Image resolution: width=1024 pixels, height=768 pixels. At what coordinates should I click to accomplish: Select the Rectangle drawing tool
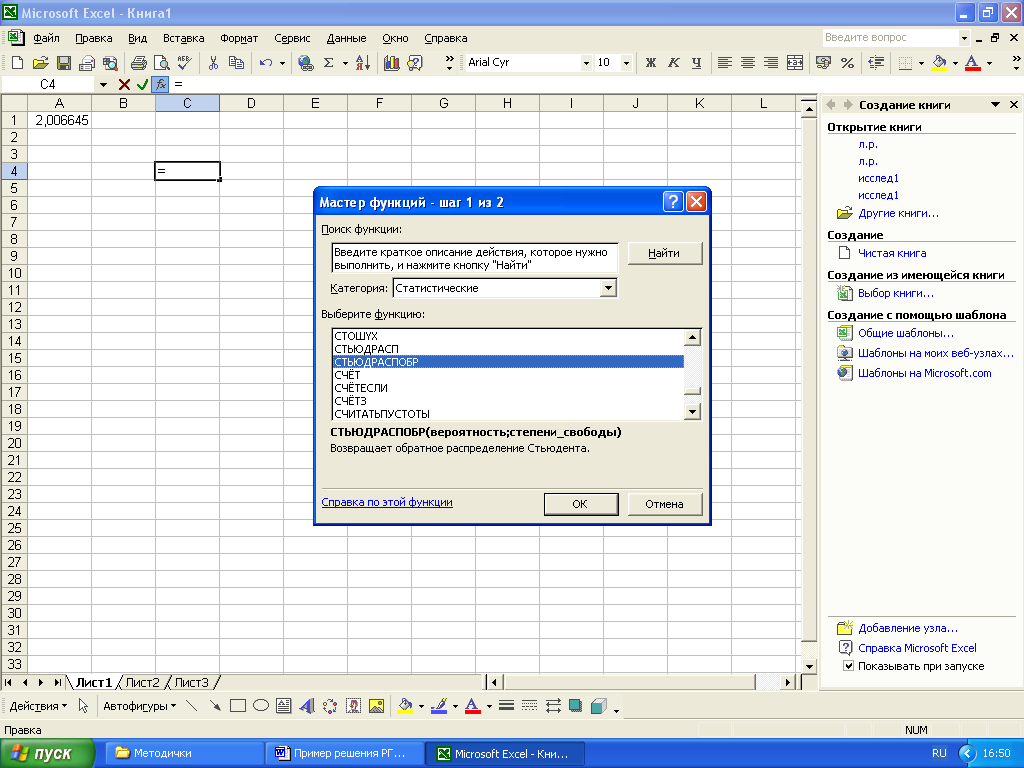coord(238,706)
